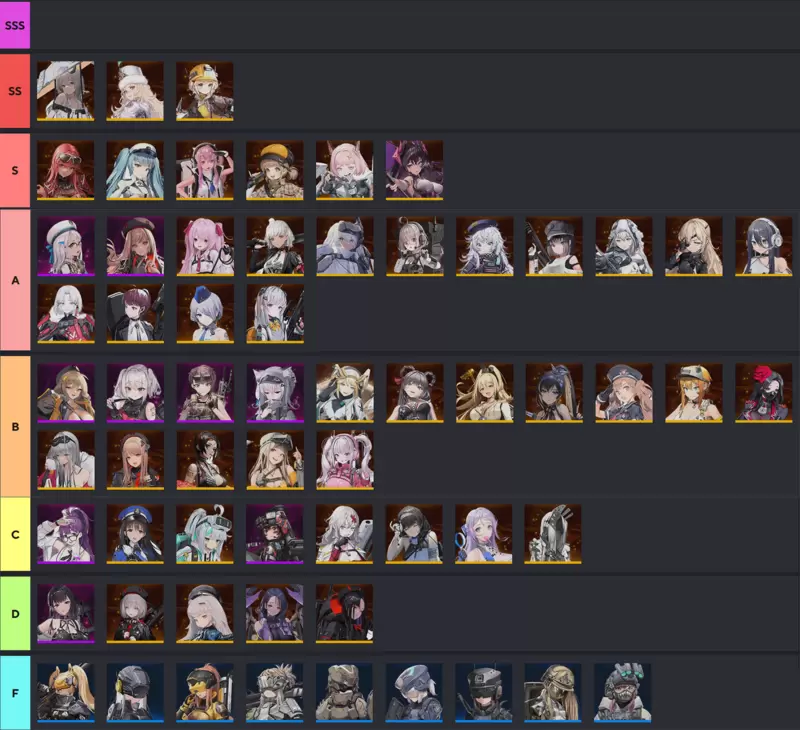Viewport: 800px width, 730px height.
Task: Click blonde twin-tail yellow helmet unit in F
Action: [65, 693]
